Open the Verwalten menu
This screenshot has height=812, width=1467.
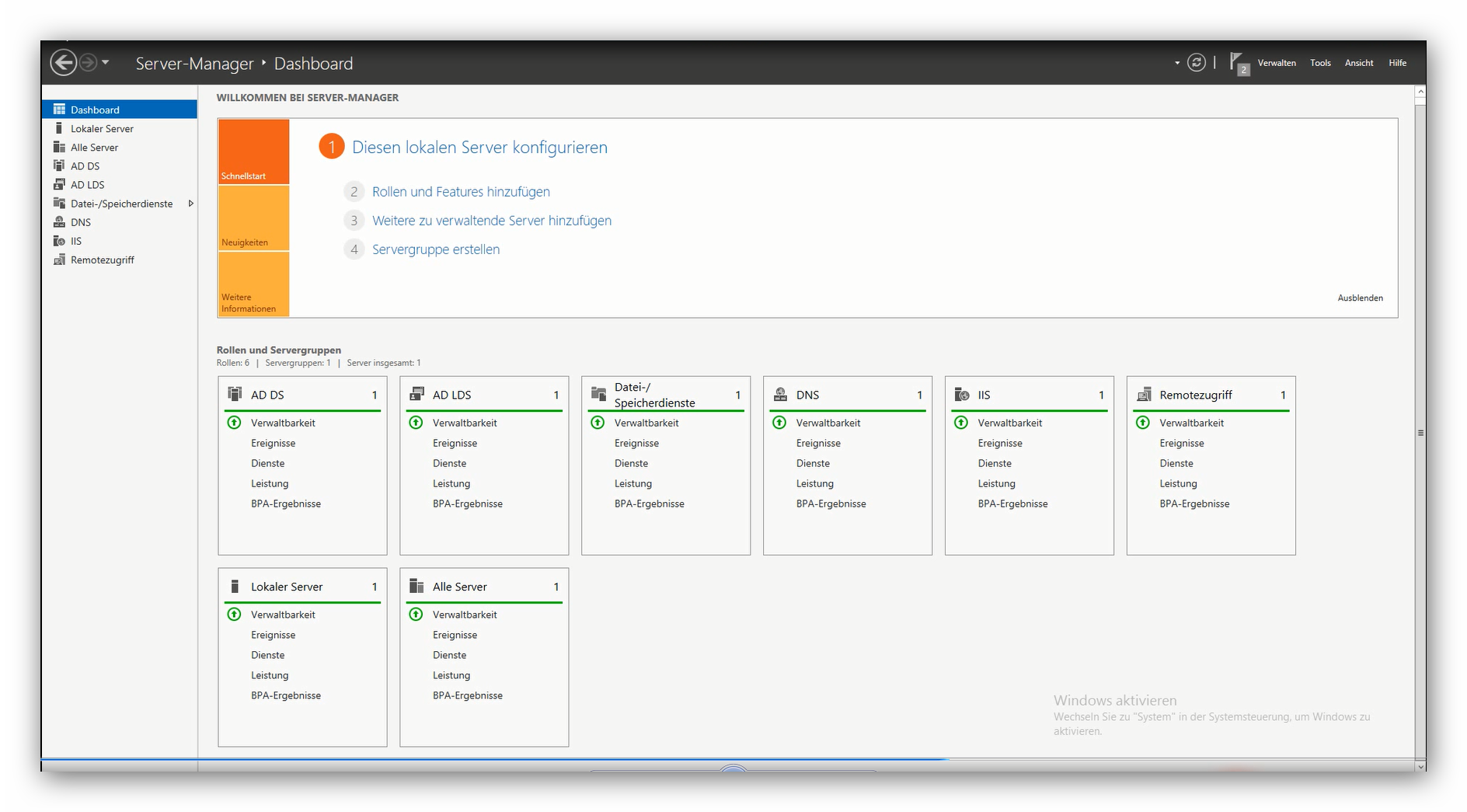(x=1276, y=63)
